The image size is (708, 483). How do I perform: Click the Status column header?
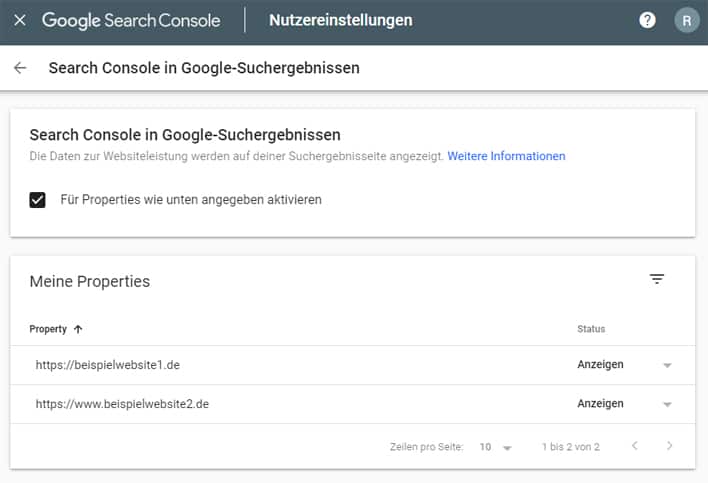click(591, 329)
